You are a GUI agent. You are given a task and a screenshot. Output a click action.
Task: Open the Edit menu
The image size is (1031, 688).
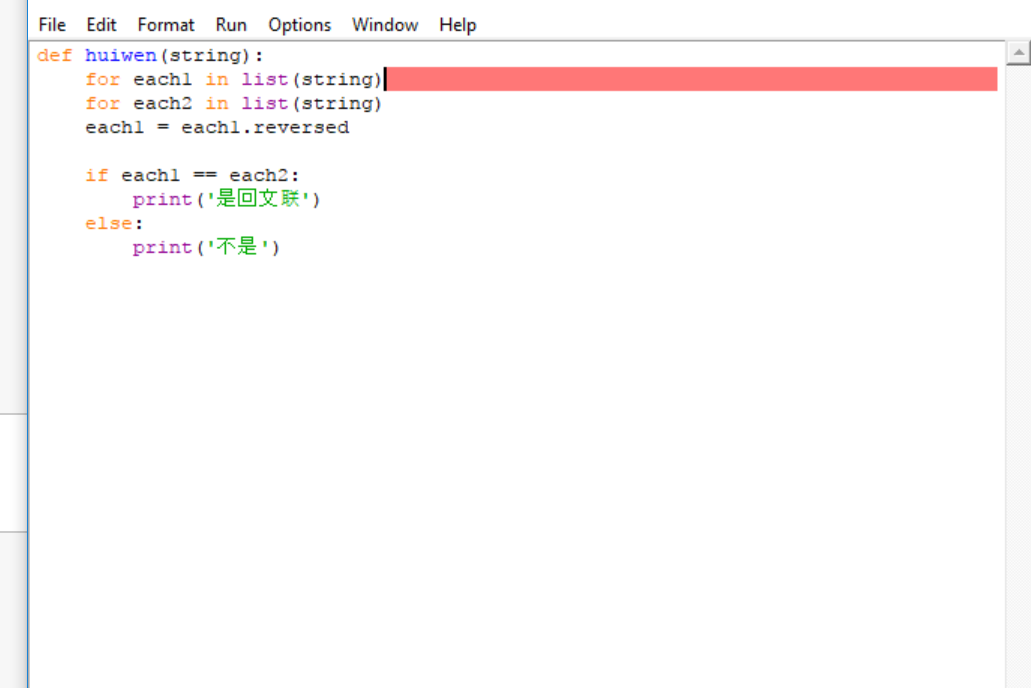pos(101,25)
